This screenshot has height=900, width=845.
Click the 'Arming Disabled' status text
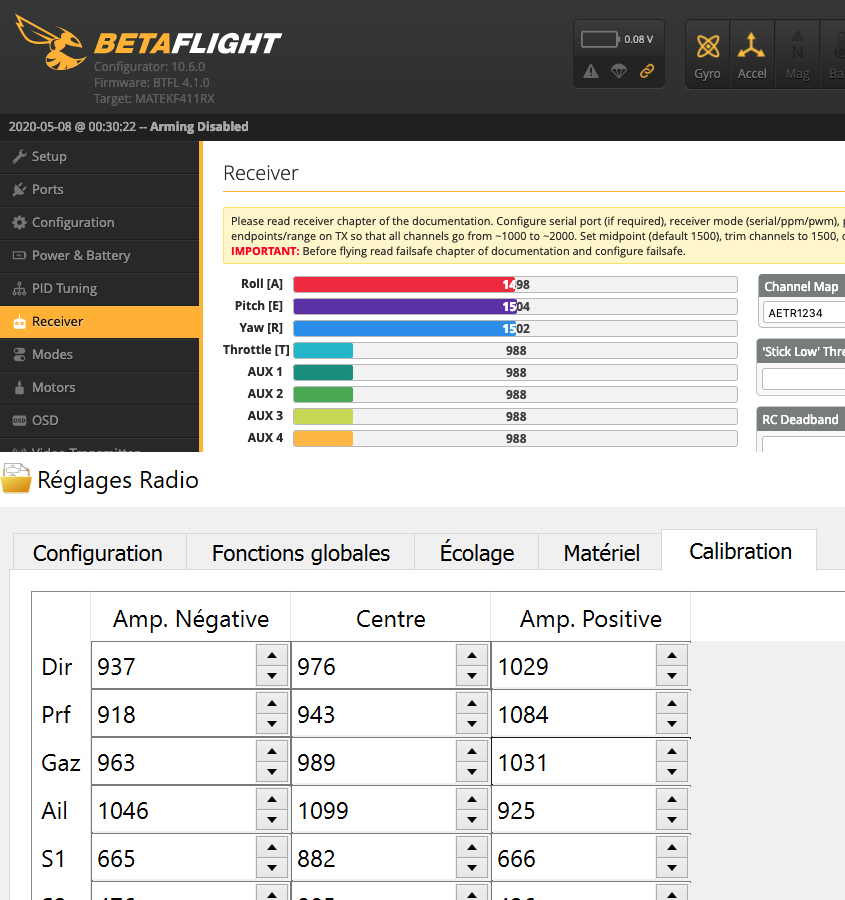(x=199, y=127)
